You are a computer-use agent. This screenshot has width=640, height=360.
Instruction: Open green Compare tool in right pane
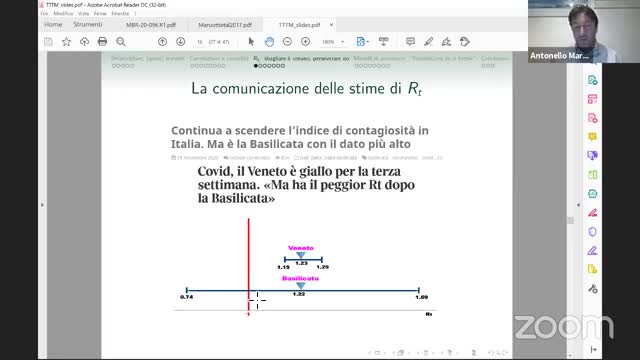pos(592,175)
